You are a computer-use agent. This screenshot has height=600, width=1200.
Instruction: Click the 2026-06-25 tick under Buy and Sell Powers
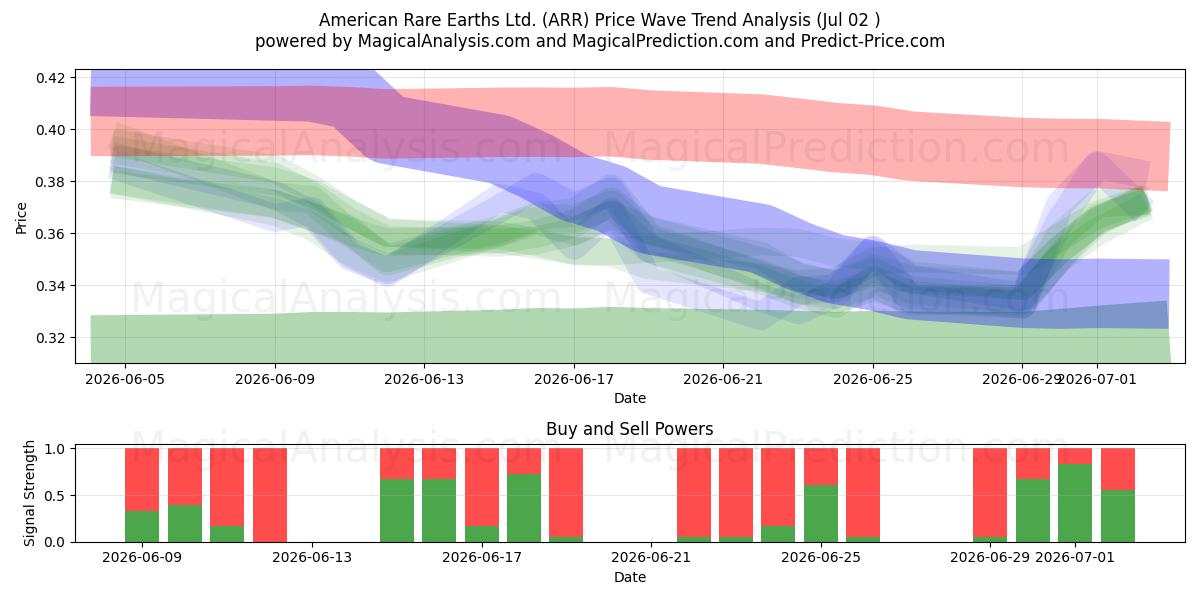pyautogui.click(x=821, y=558)
